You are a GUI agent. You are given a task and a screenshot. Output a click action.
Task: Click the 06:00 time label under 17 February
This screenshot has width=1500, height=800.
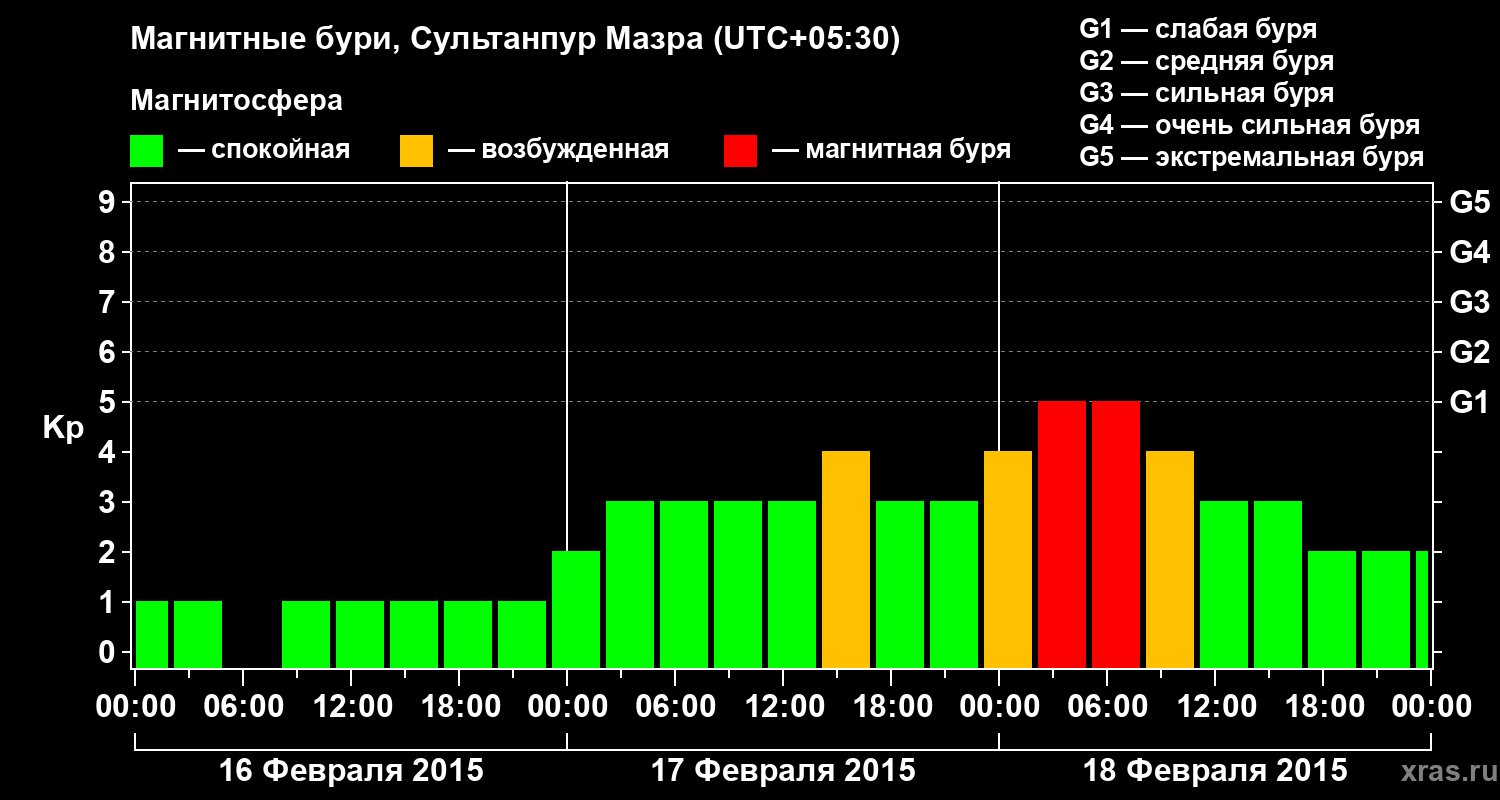click(x=675, y=707)
